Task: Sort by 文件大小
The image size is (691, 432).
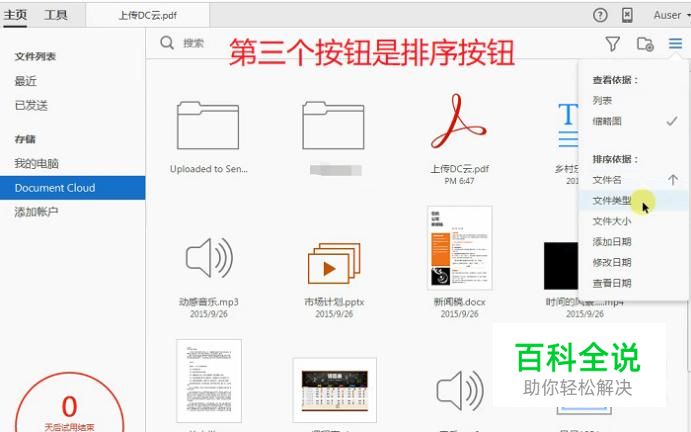Action: click(x=612, y=221)
